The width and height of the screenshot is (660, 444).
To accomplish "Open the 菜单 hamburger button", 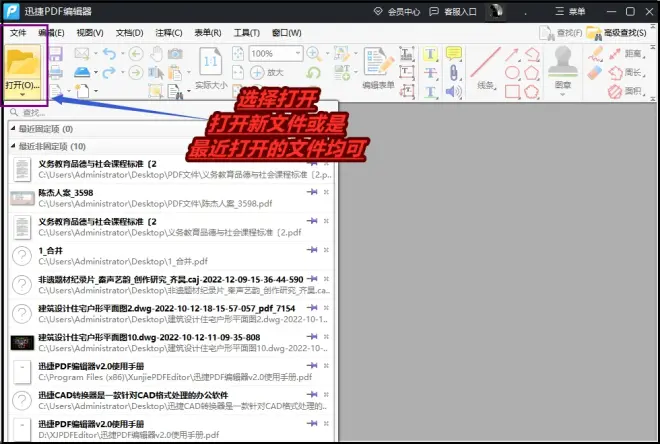I will coord(570,11).
